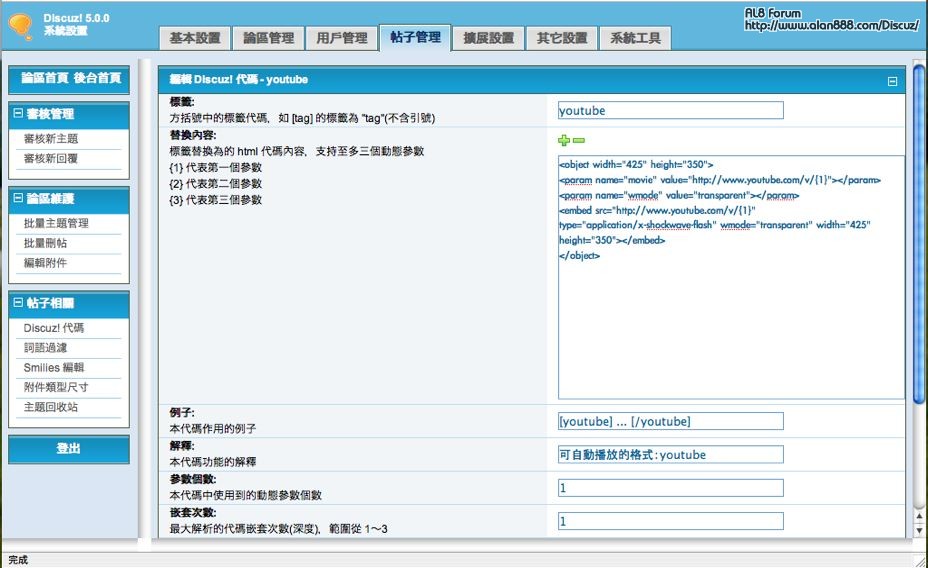The image size is (928, 568).
Task: Collapse the 審核管理 sidebar section
Action: click(18, 113)
